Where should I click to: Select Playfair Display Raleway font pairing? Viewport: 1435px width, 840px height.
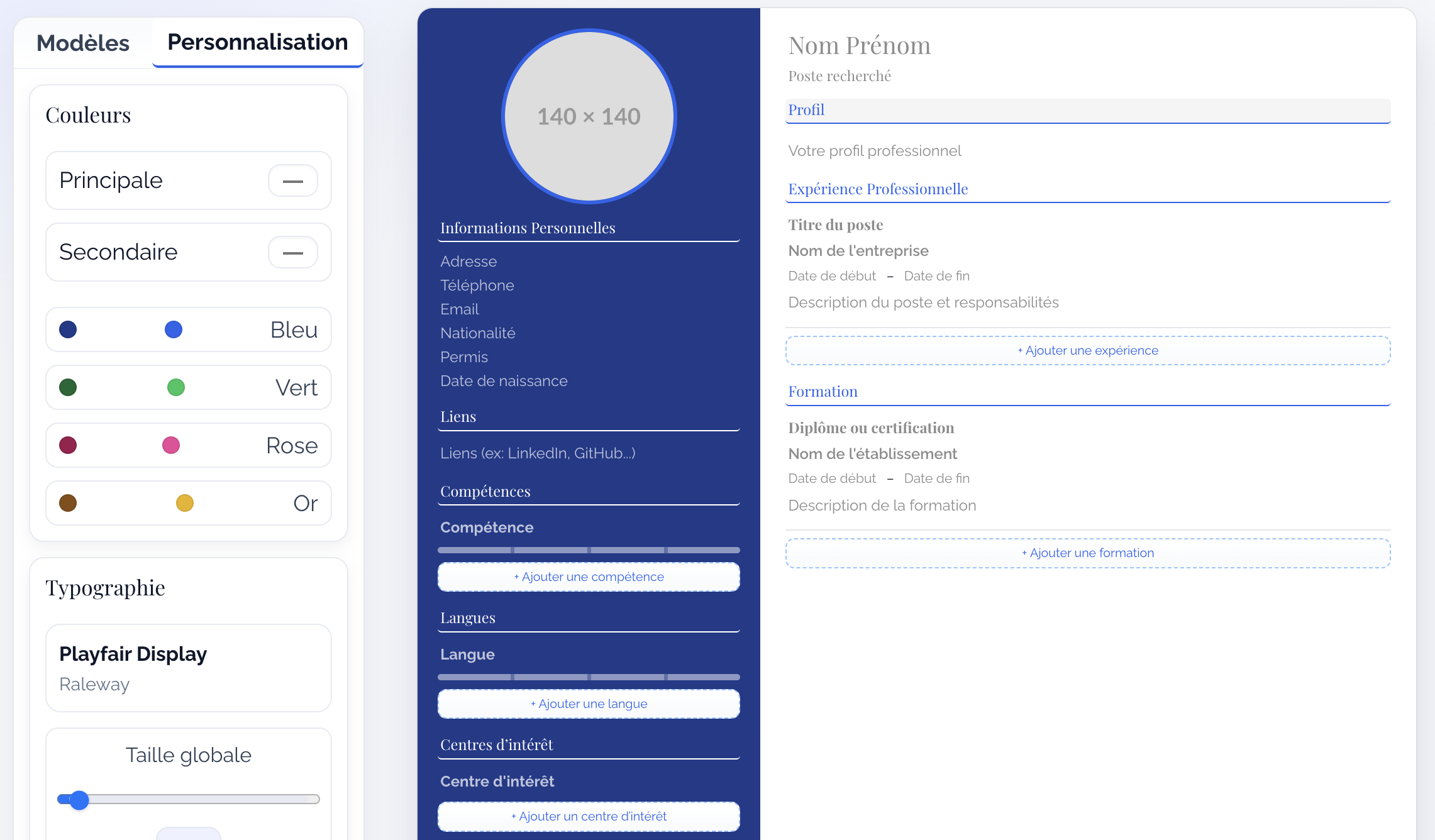[x=188, y=668]
